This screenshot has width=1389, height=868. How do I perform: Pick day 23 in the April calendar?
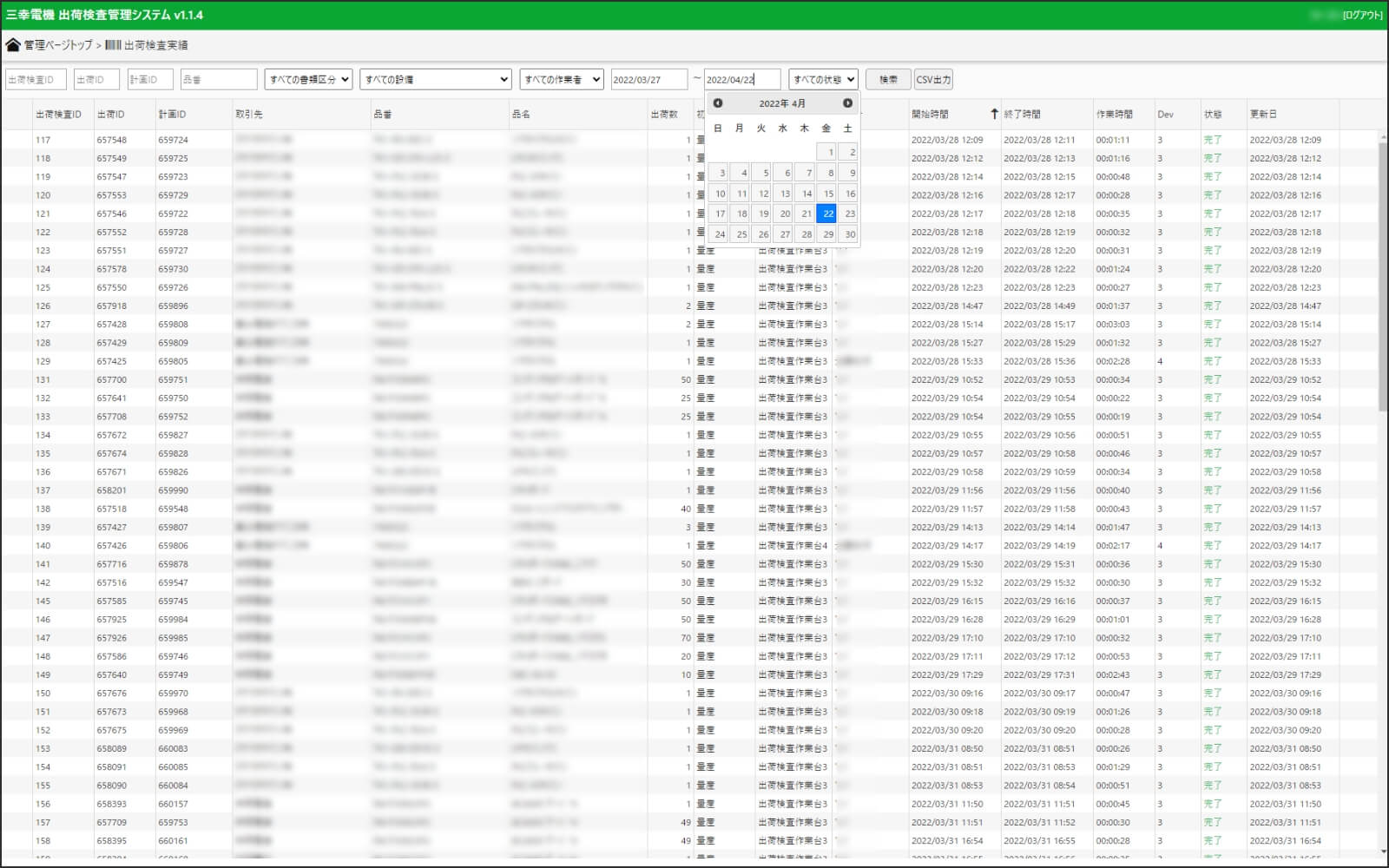(x=848, y=213)
